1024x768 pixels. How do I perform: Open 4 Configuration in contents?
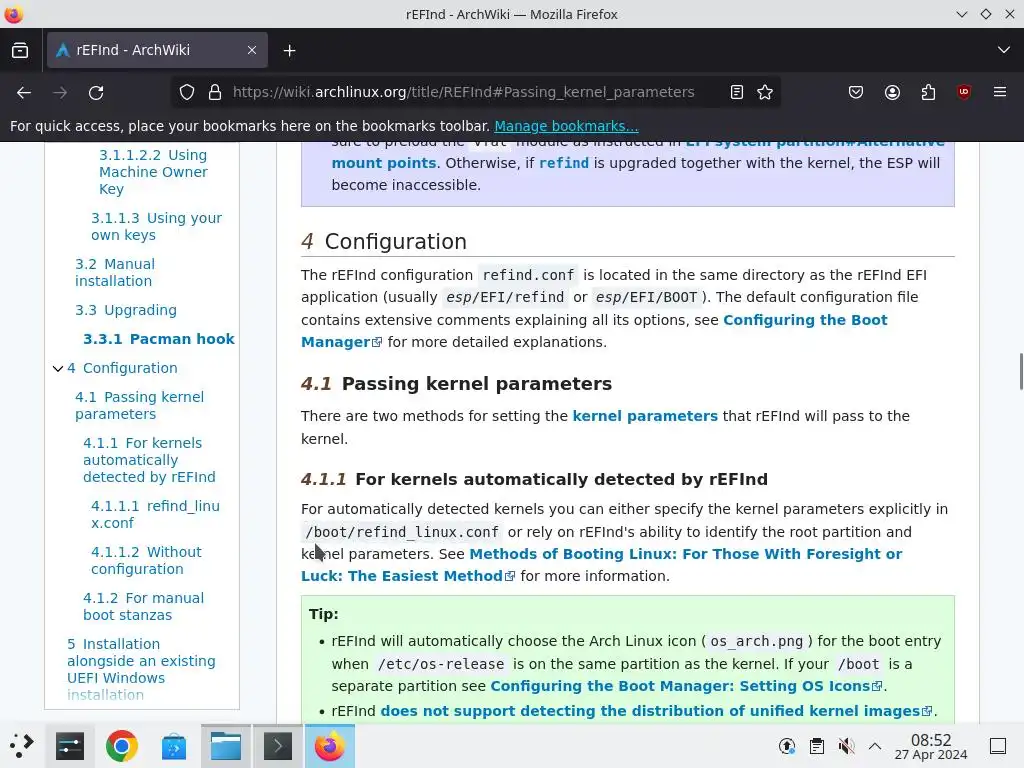pos(122,368)
